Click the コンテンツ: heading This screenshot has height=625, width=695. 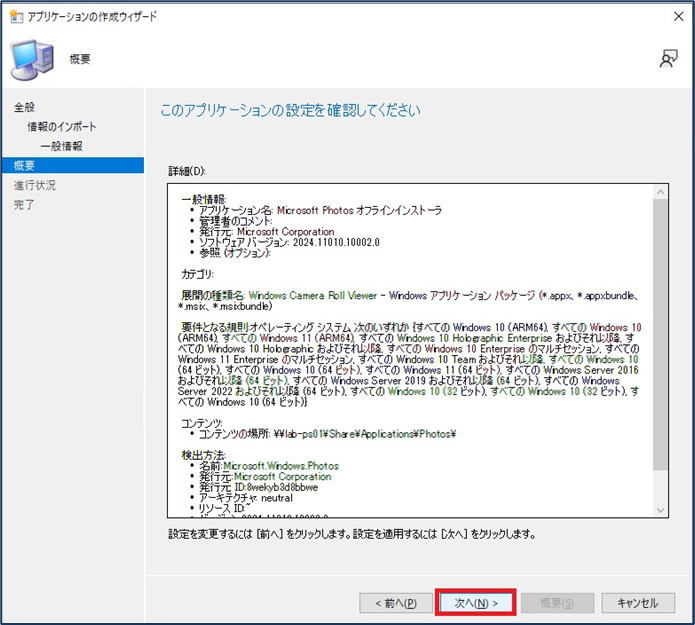[x=202, y=423]
